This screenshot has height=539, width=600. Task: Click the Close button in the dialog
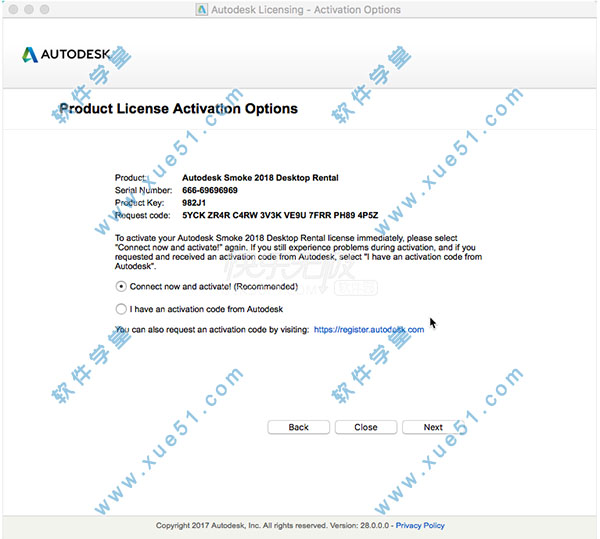[366, 427]
